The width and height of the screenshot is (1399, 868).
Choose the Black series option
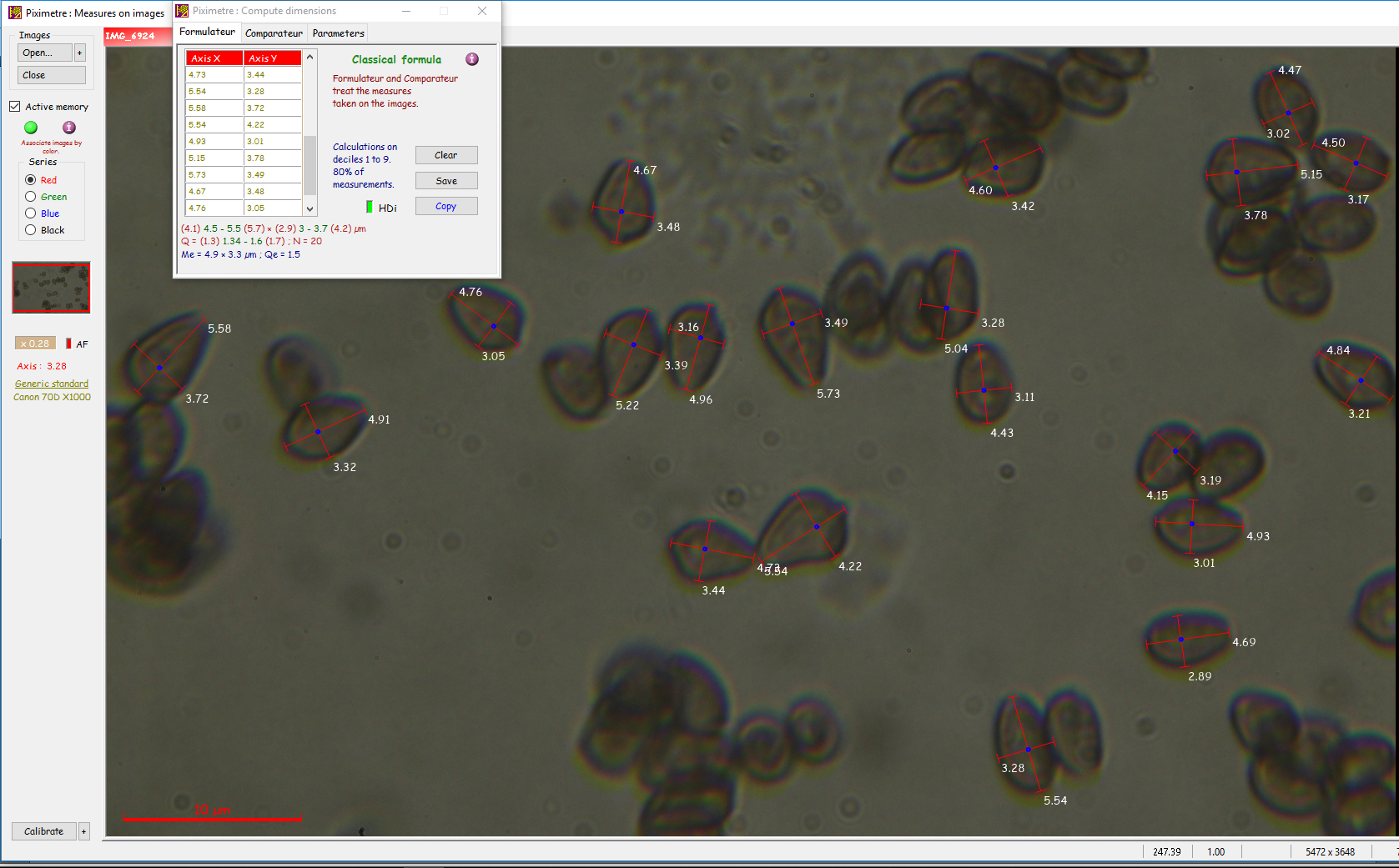pos(31,230)
